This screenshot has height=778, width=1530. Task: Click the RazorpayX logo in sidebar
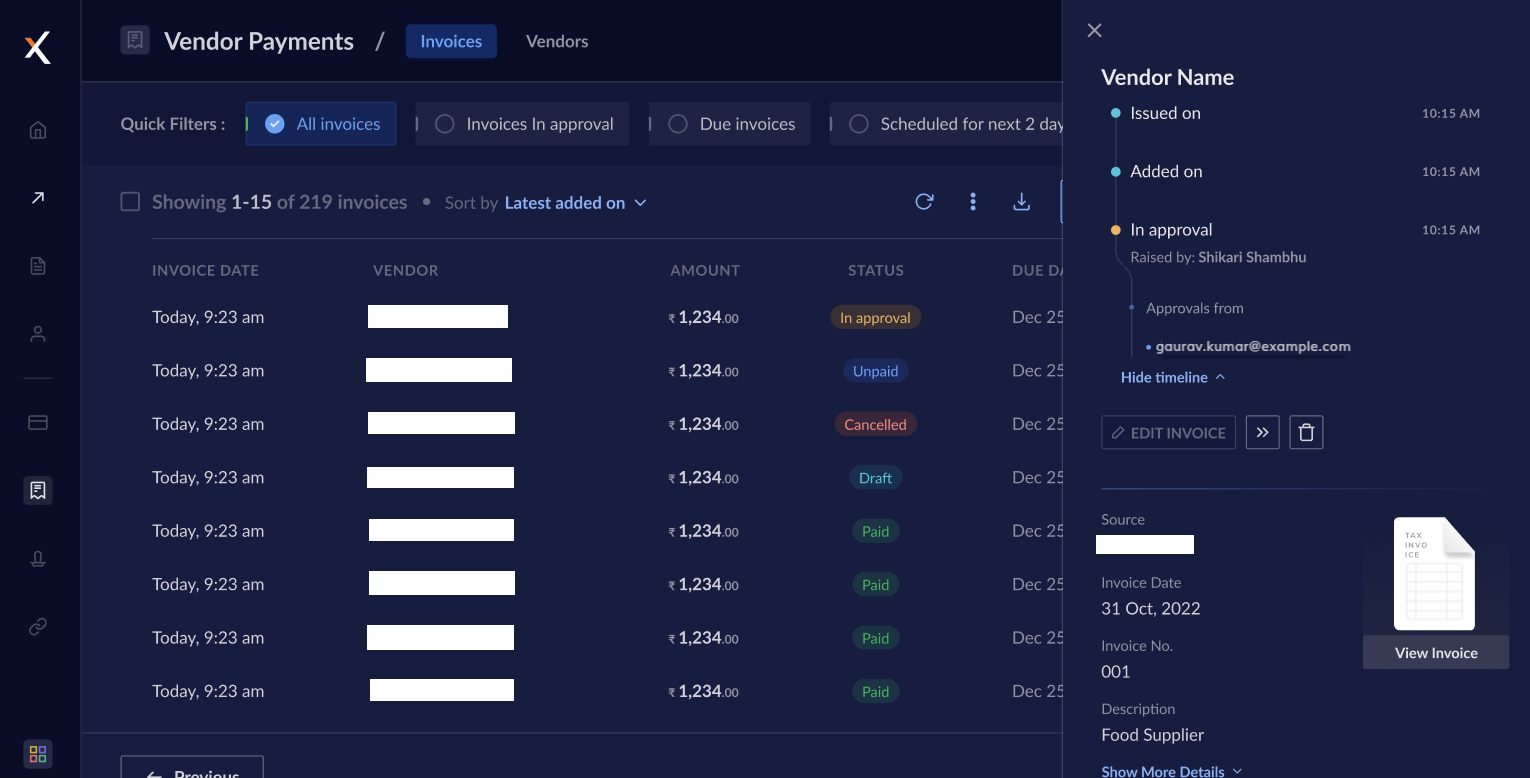coord(37,47)
